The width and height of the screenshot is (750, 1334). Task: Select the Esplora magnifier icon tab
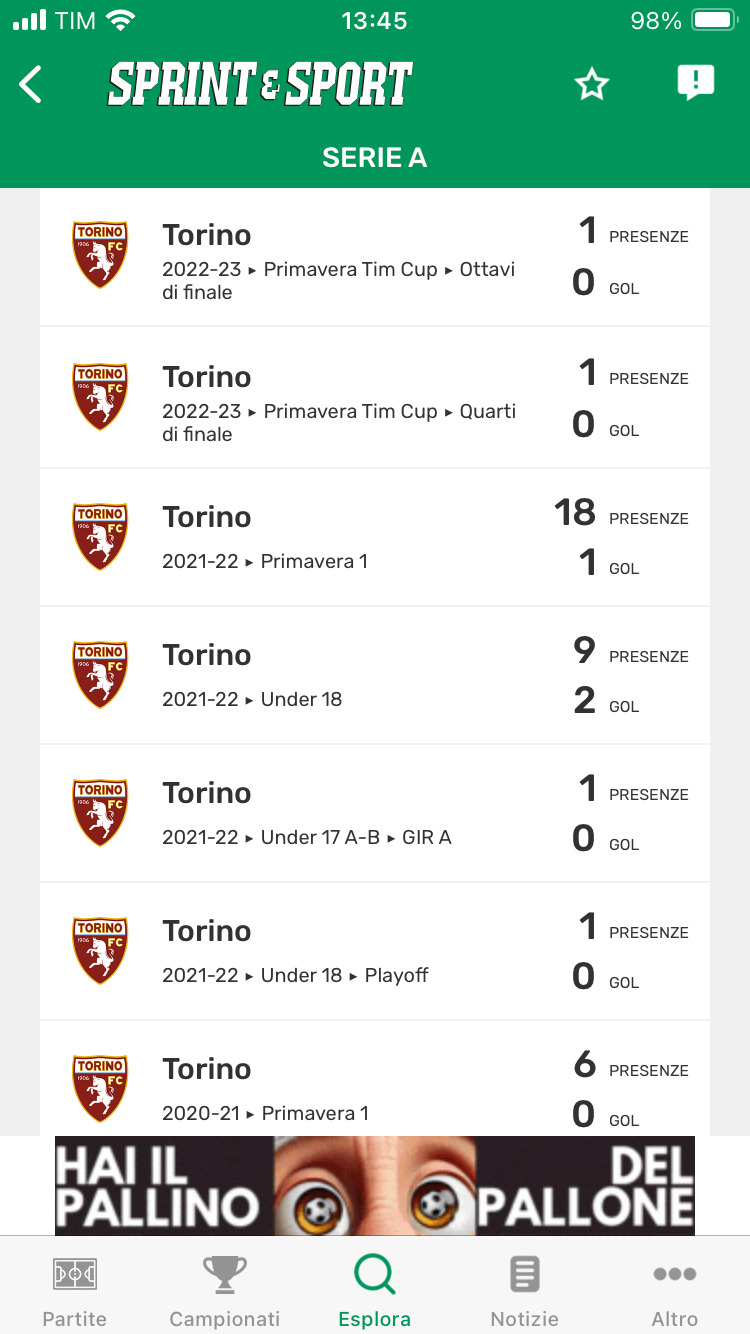click(375, 1290)
